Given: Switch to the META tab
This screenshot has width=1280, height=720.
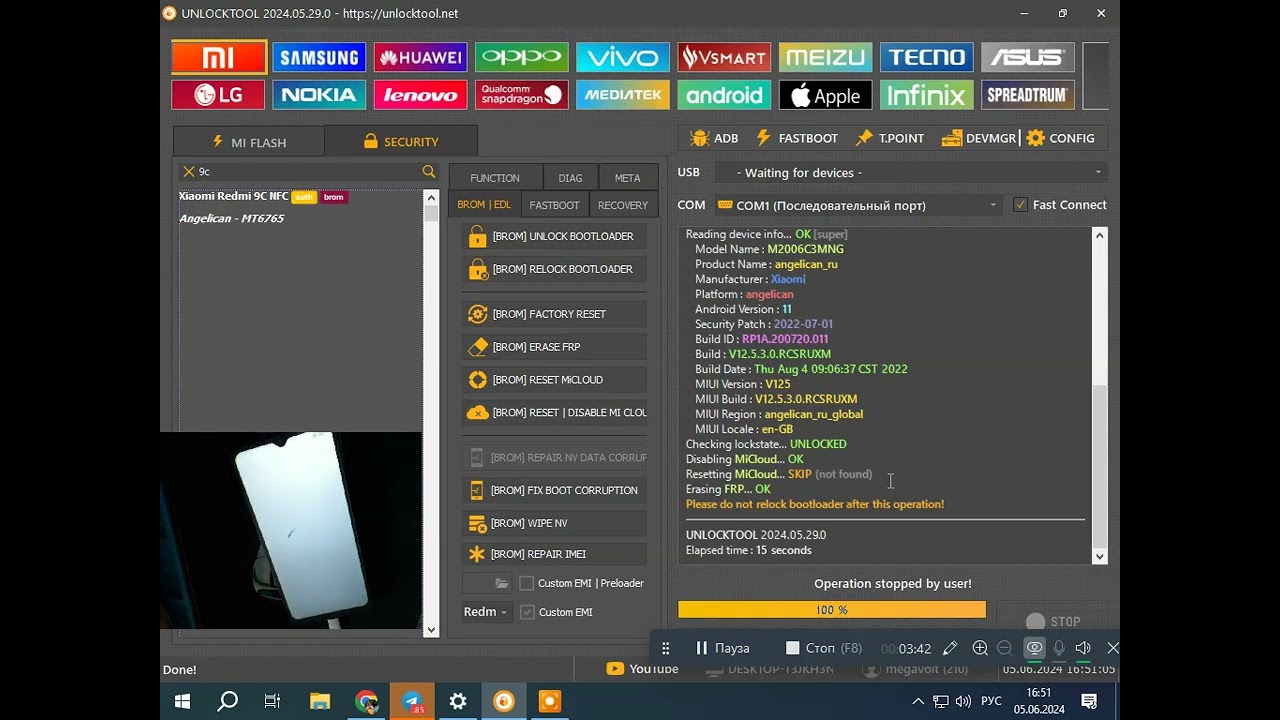Looking at the screenshot, I should click(628, 178).
